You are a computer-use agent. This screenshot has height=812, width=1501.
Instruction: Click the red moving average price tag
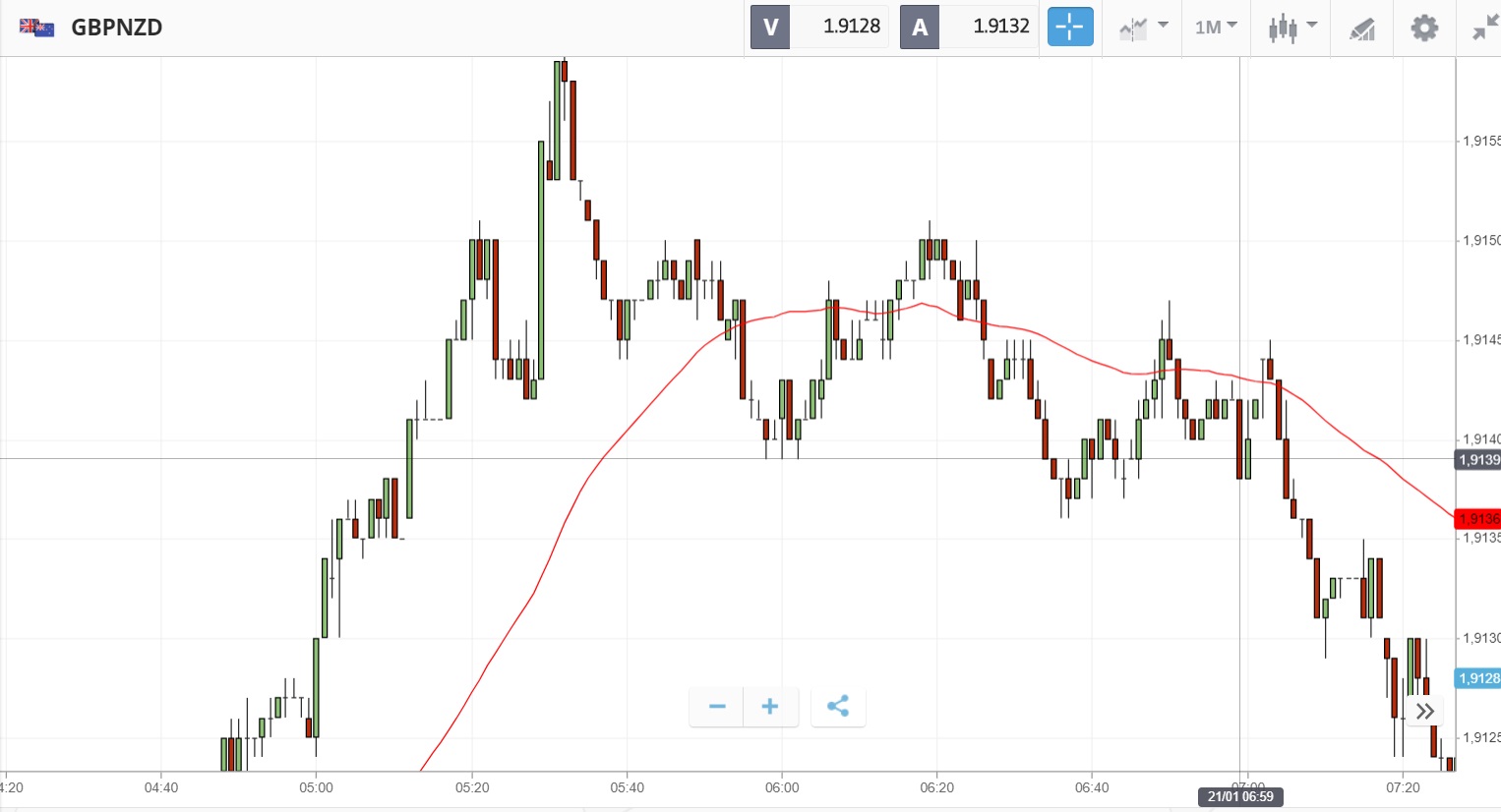click(x=1477, y=518)
